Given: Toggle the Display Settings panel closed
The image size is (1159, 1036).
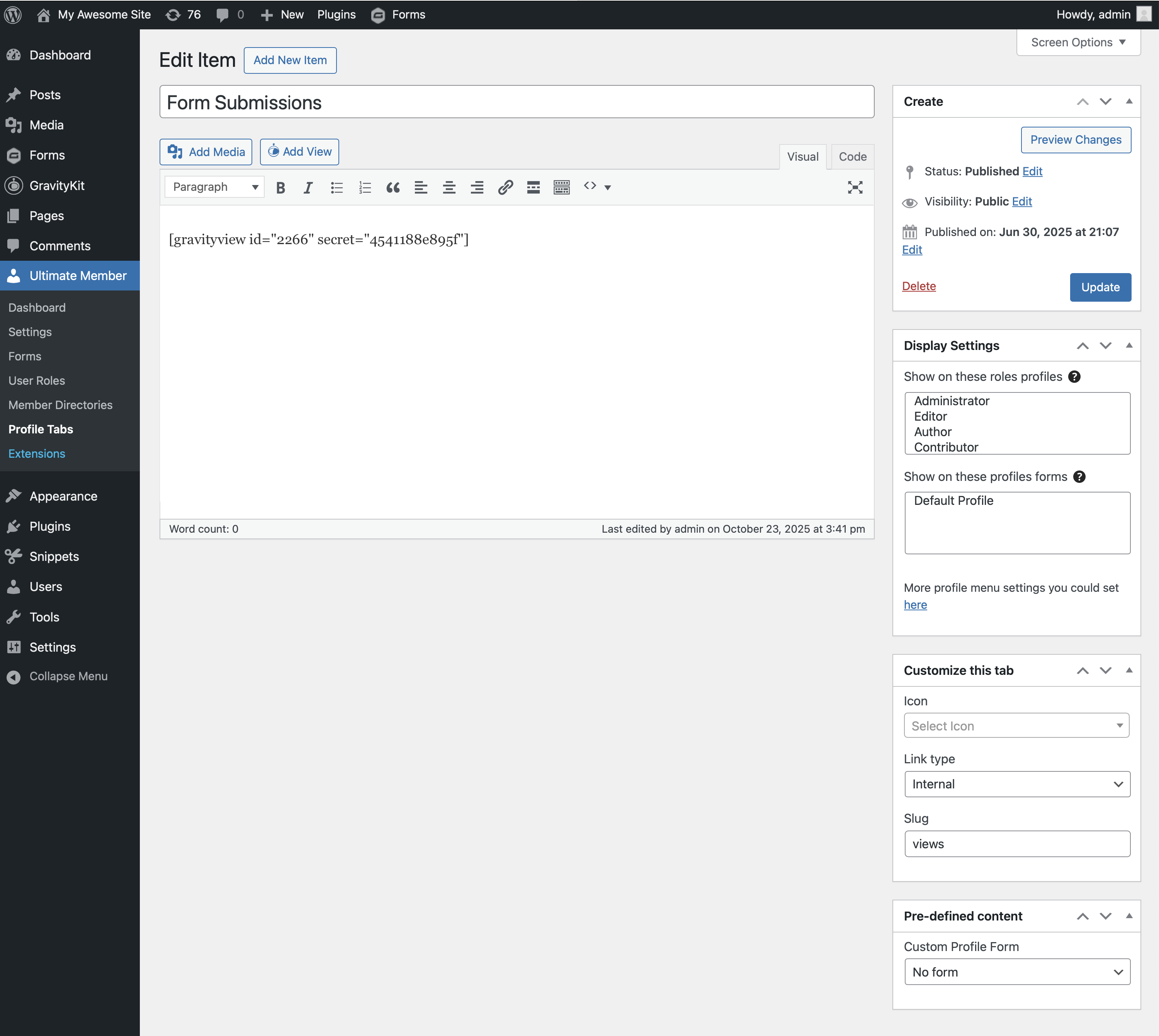Looking at the screenshot, I should [x=1129, y=345].
